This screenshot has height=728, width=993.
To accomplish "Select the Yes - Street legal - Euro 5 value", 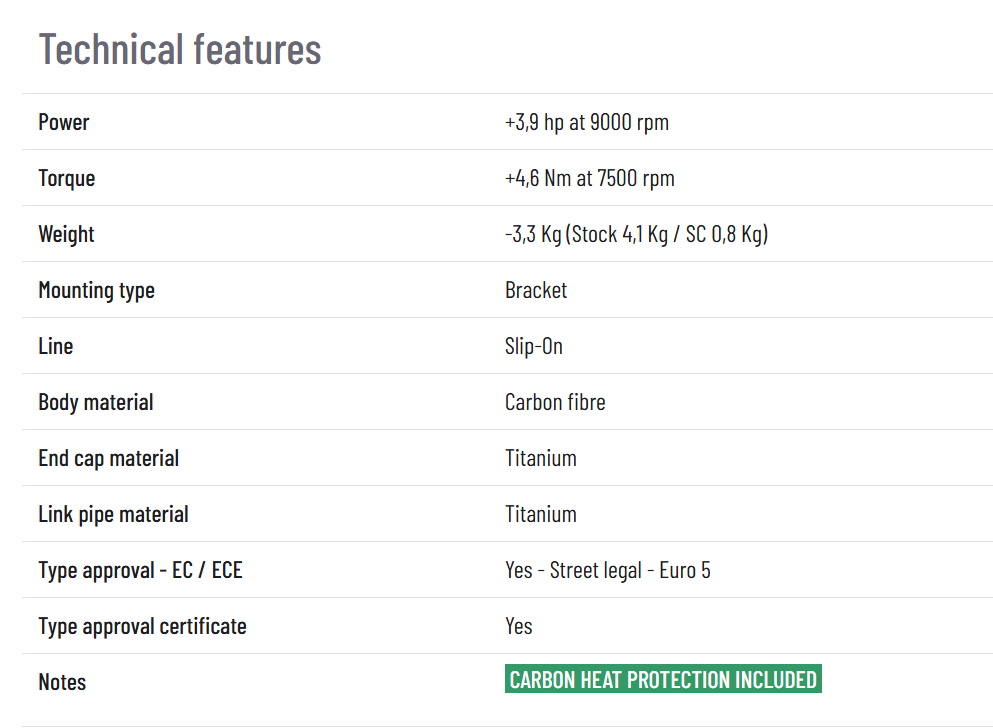I will (608, 570).
